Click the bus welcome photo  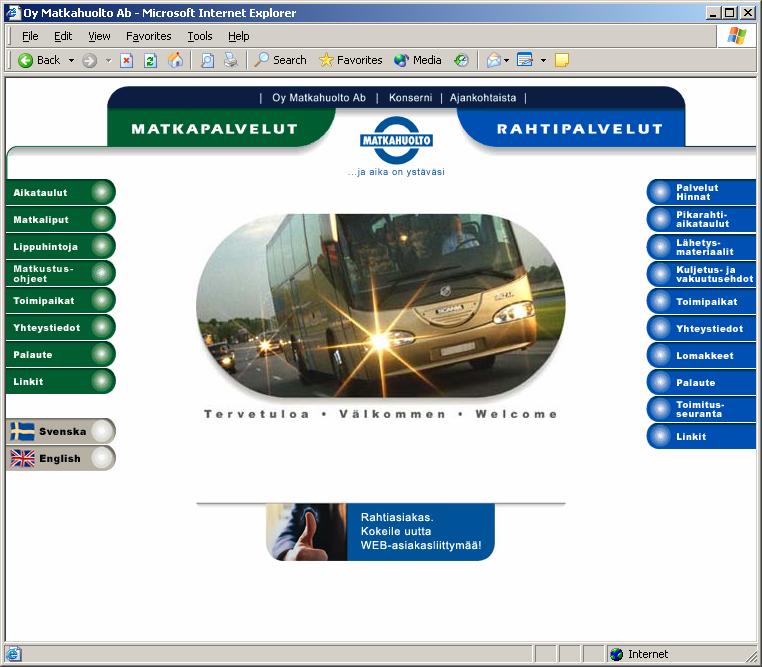(381, 306)
